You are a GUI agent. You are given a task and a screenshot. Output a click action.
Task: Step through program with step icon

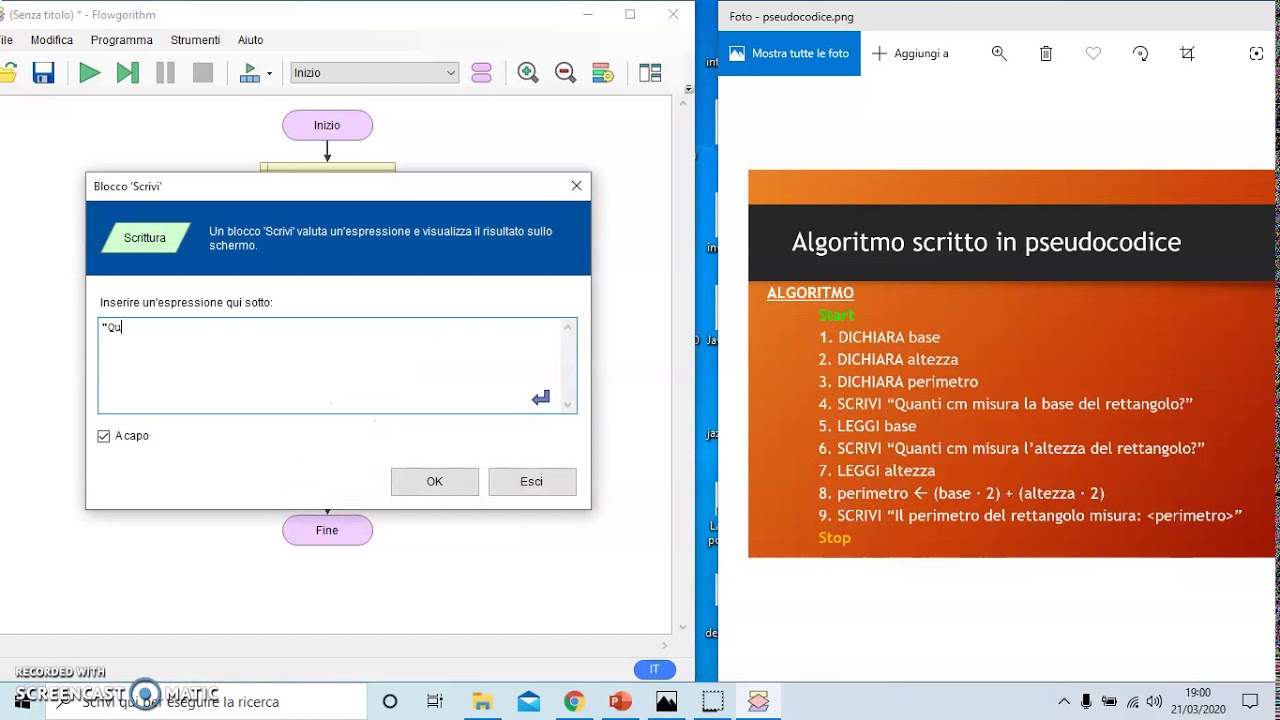click(x=127, y=73)
